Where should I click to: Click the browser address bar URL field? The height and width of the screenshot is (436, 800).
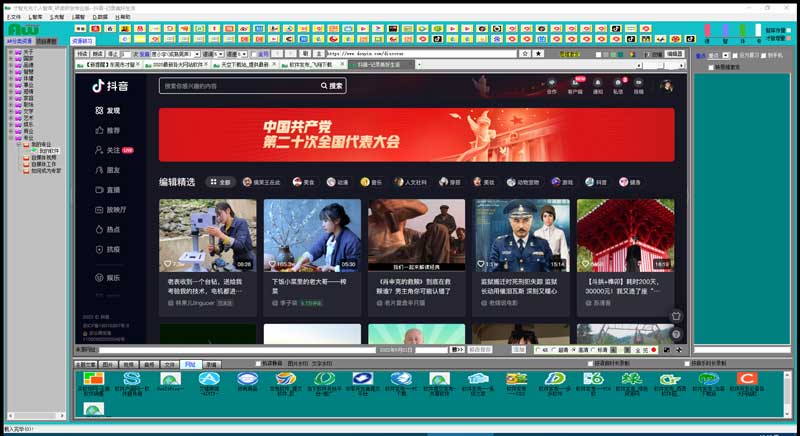(x=421, y=54)
